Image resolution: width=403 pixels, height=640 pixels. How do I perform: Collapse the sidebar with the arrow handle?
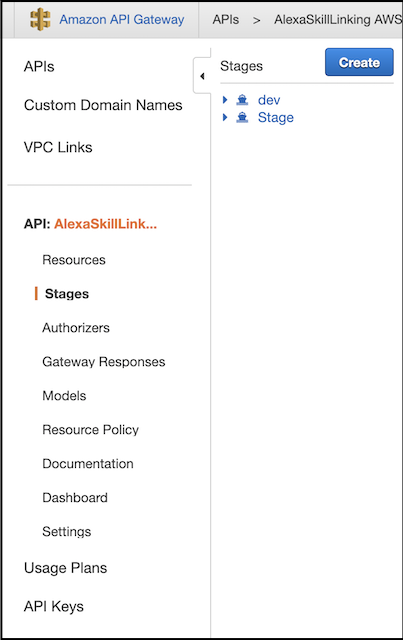[x=202, y=76]
